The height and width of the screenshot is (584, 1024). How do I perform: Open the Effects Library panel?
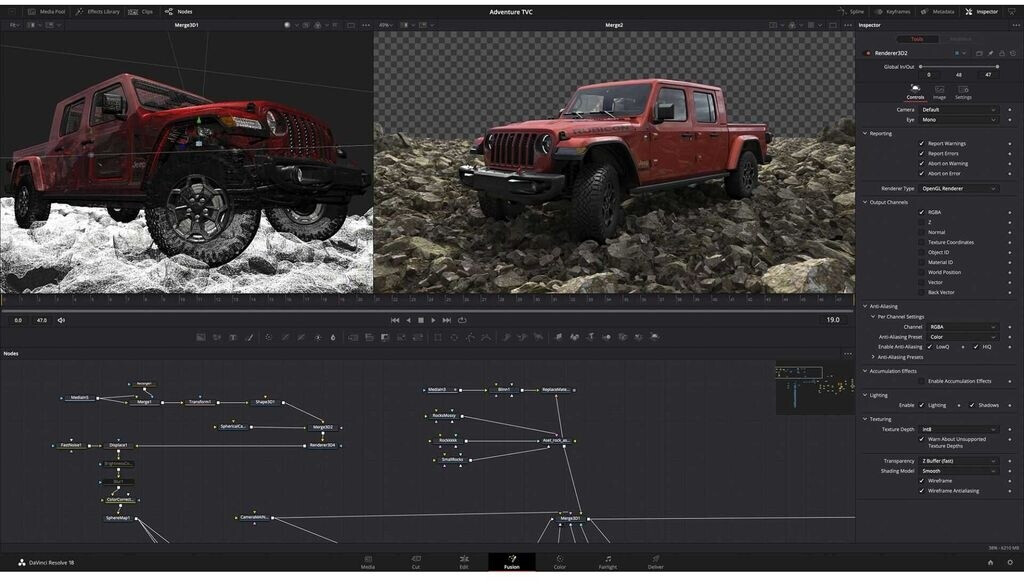[97, 12]
